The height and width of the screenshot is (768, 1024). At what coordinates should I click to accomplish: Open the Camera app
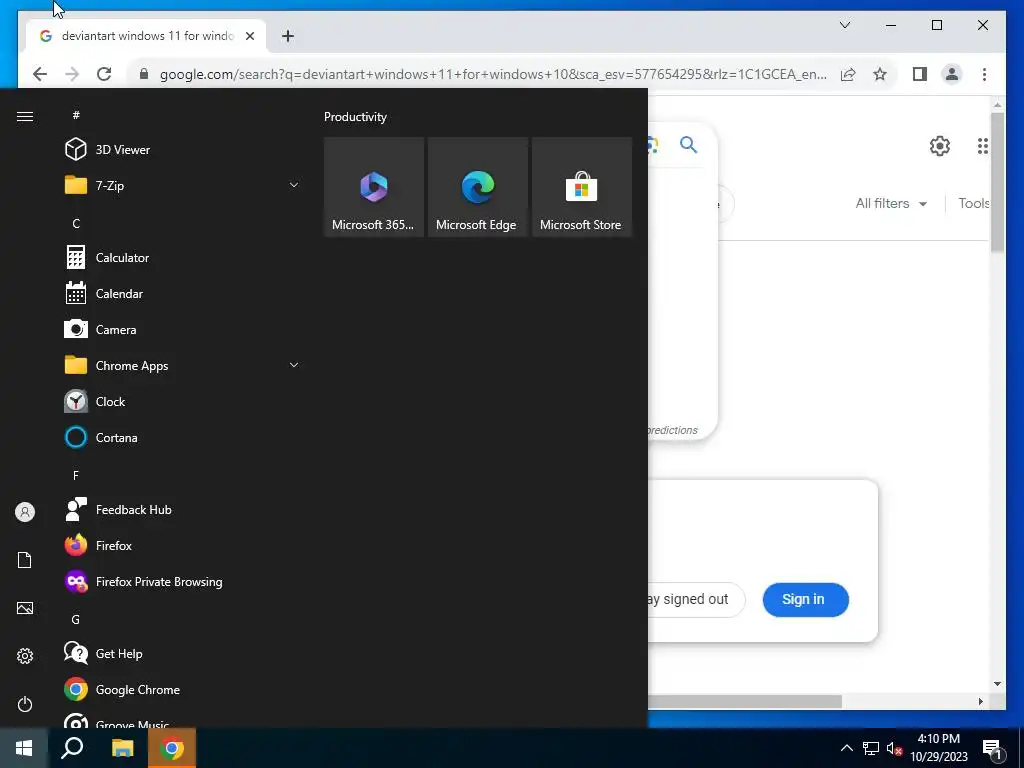click(x=183, y=329)
